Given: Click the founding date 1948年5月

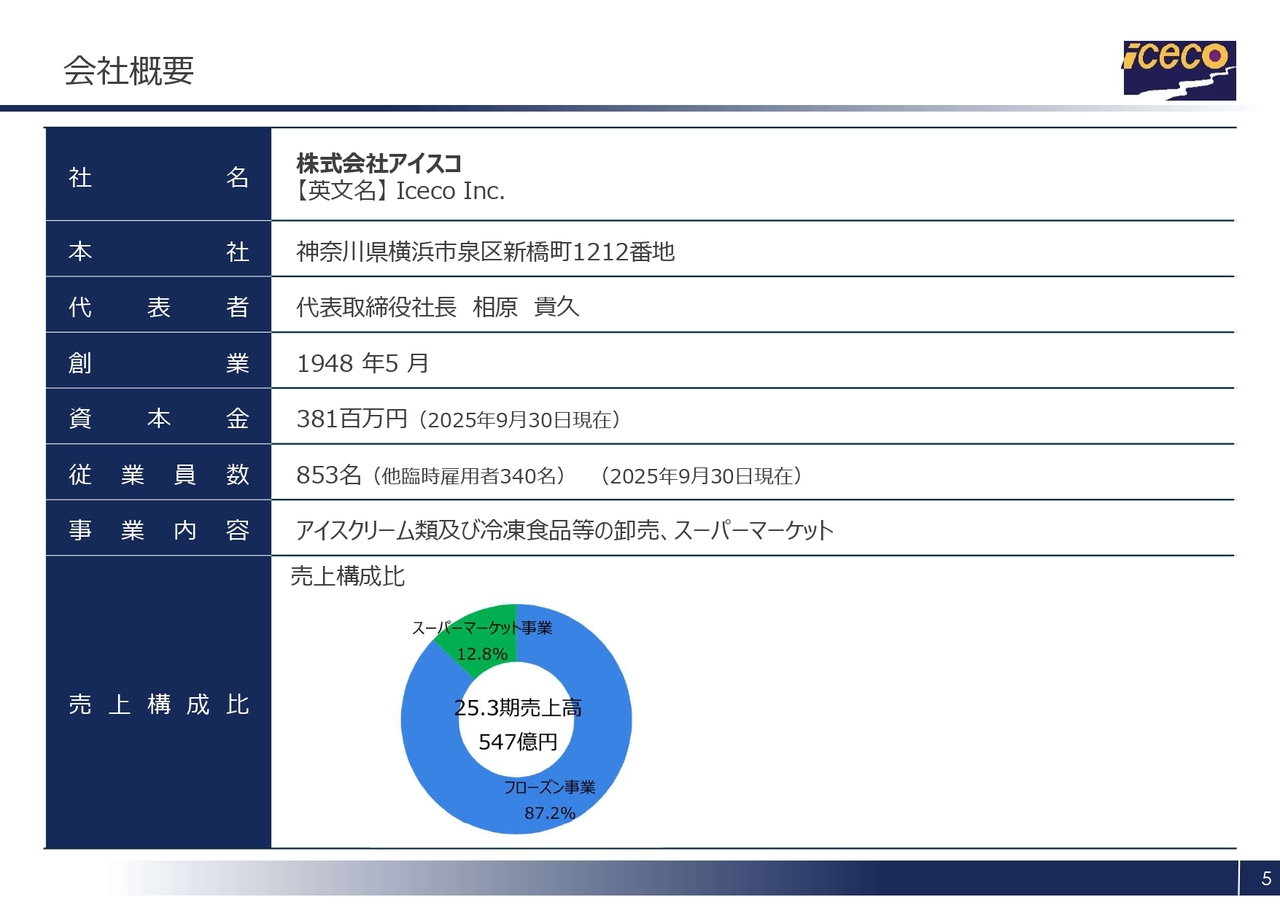Looking at the screenshot, I should (x=362, y=364).
